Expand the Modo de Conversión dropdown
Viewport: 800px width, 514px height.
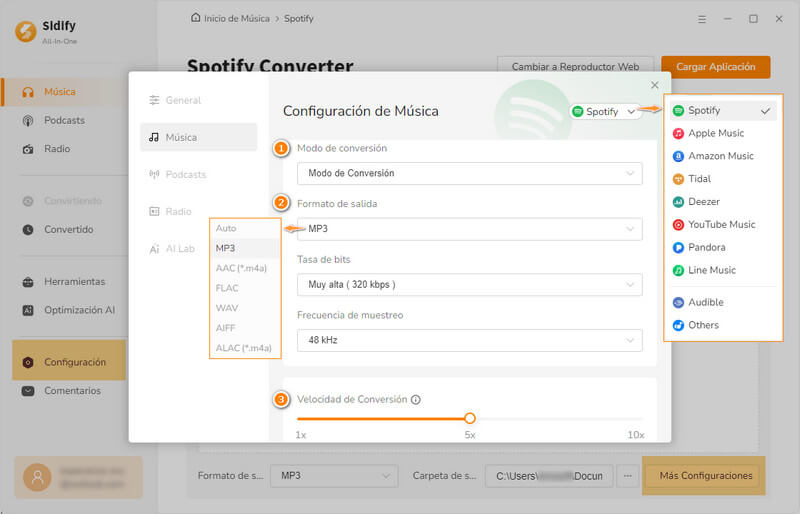[469, 174]
